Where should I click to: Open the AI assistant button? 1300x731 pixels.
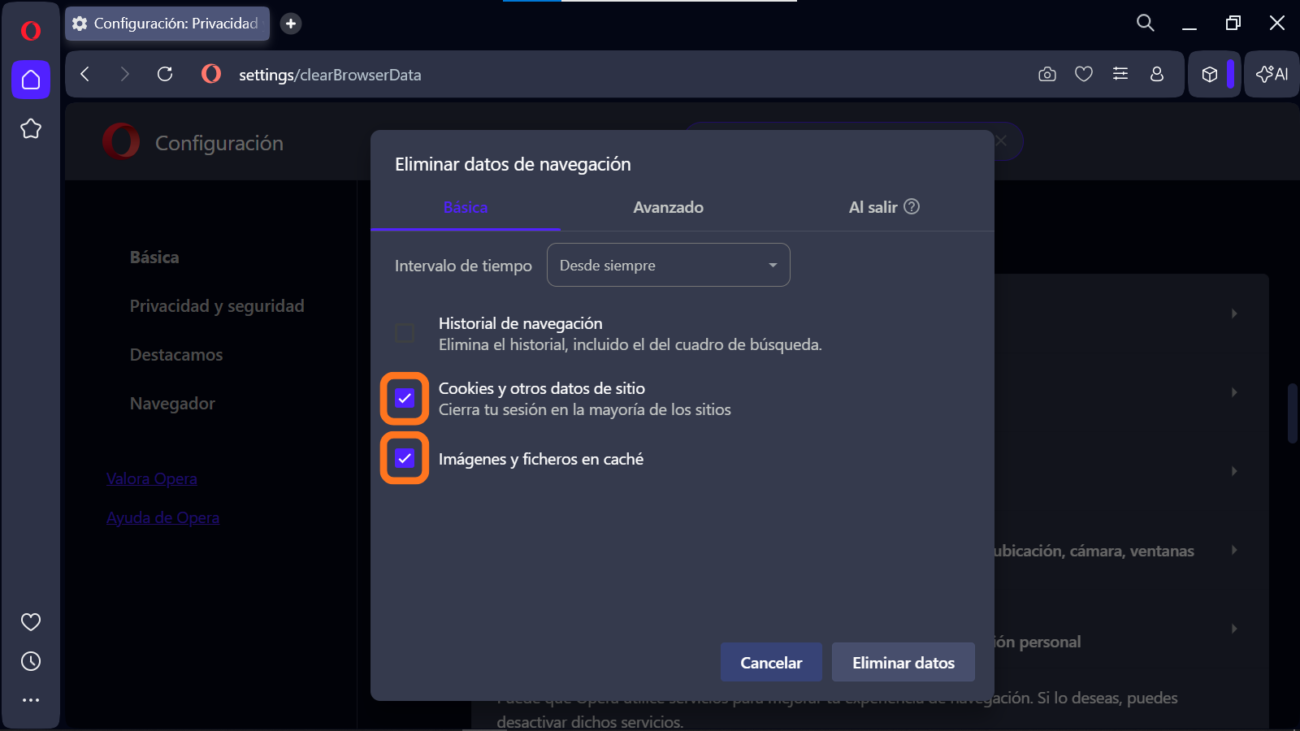tap(1272, 75)
